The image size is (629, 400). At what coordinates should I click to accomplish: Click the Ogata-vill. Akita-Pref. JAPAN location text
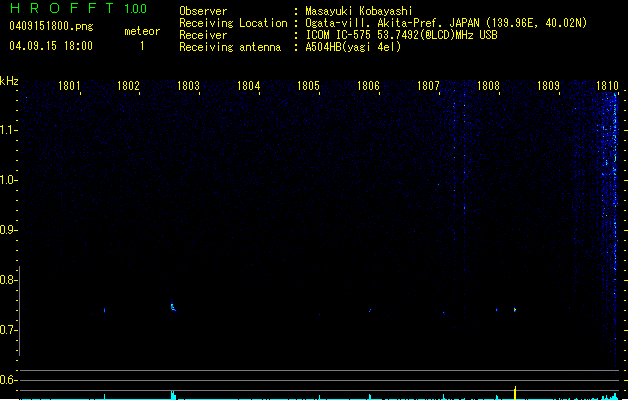coord(446,23)
